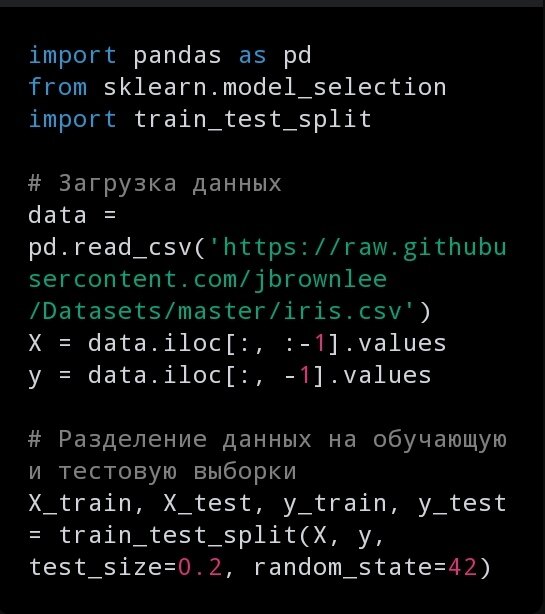The image size is (545, 614).
Task: Click the 'X = data.iloc' line
Action: coord(237,344)
